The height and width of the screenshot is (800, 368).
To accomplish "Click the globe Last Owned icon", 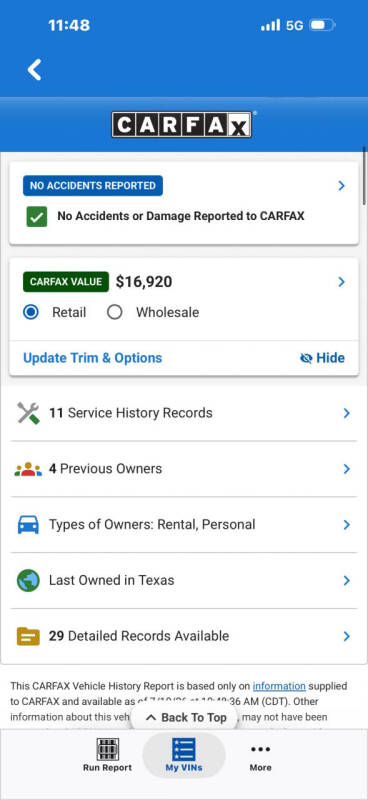I will 28,581.
